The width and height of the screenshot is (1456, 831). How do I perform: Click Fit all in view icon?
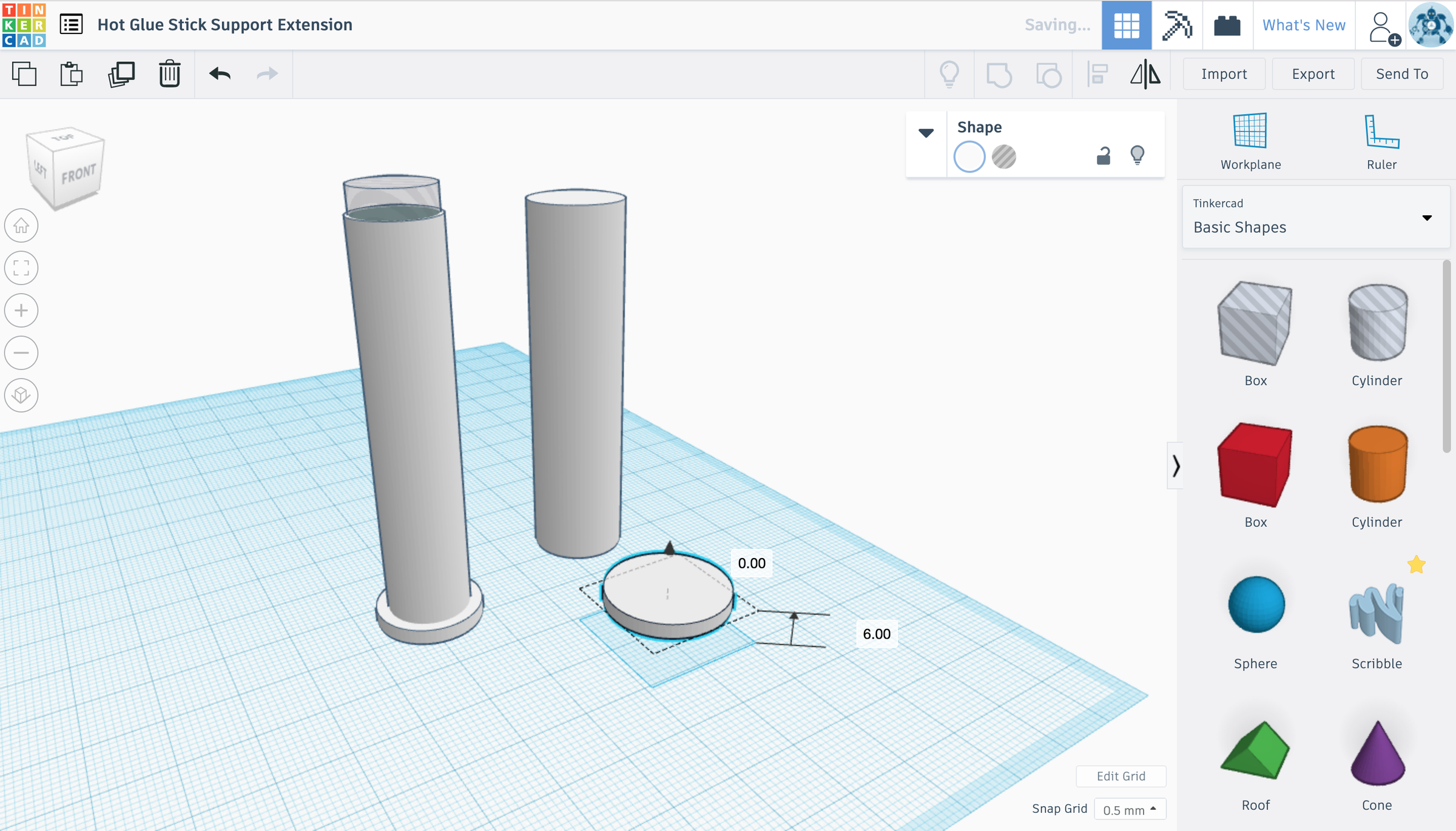(x=21, y=268)
